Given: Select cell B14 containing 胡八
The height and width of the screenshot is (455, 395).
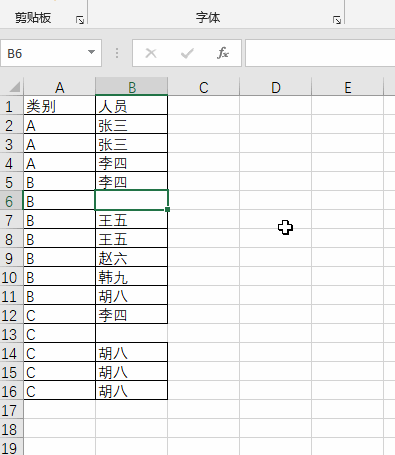Looking at the screenshot, I should tap(132, 353).
